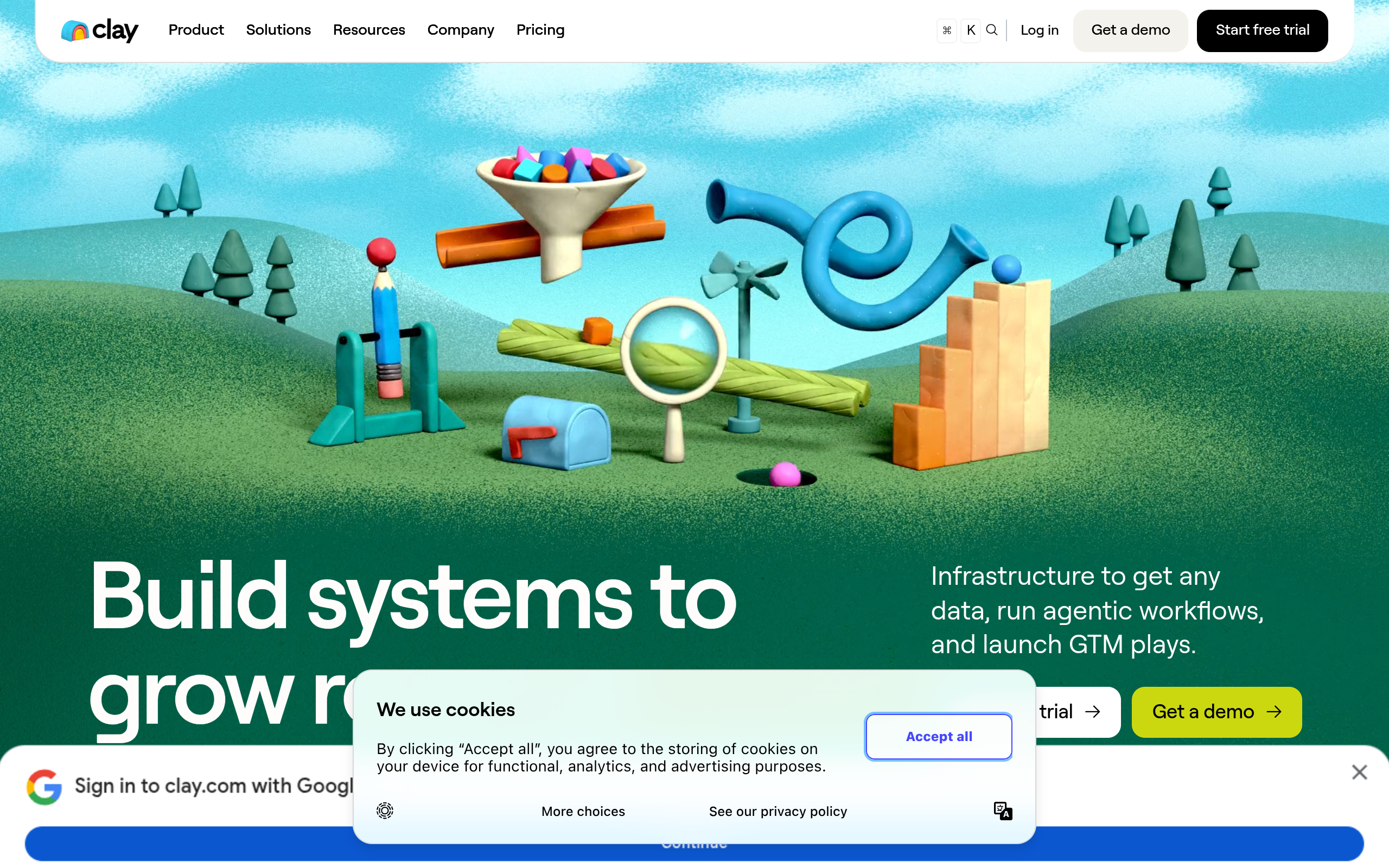Click the Google logo in sign-in prompt
The height and width of the screenshot is (868, 1389).
(44, 787)
